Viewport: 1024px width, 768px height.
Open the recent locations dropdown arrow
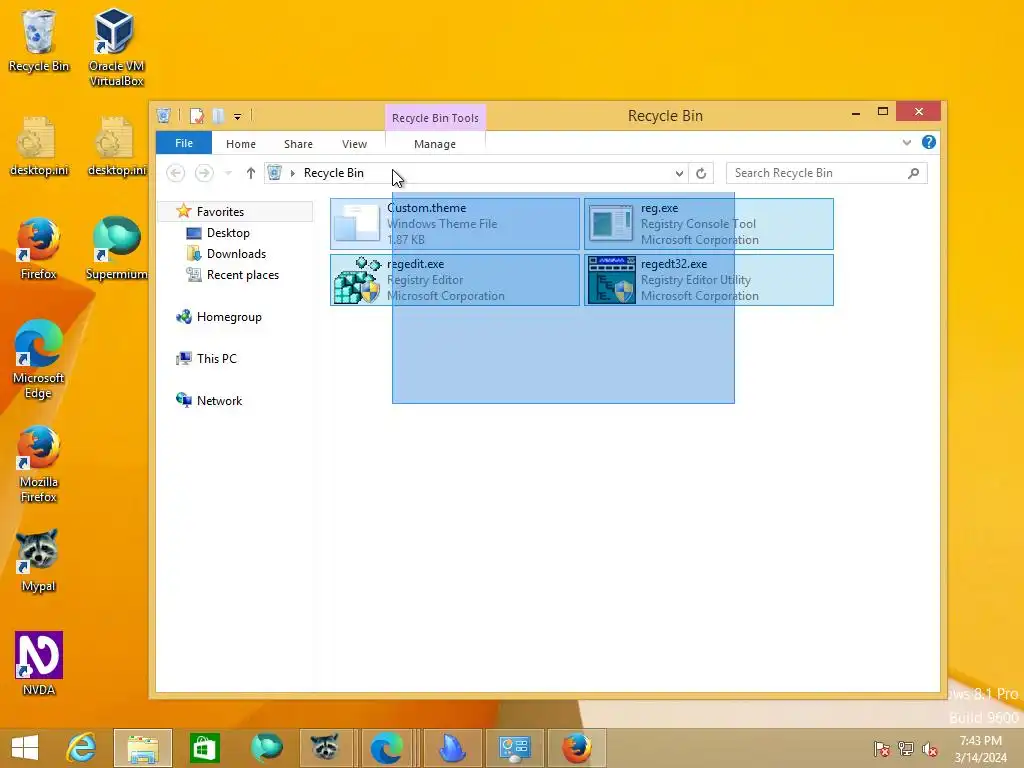pyautogui.click(x=228, y=173)
